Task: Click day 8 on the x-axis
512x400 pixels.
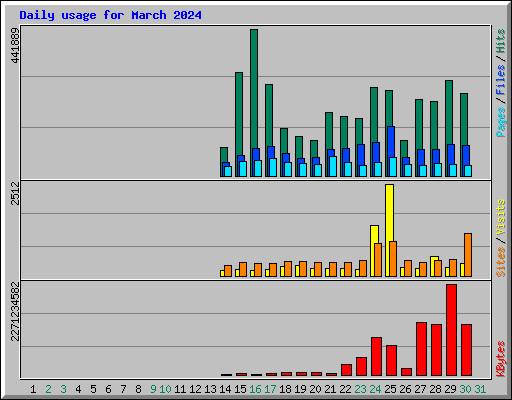Action: [x=138, y=389]
